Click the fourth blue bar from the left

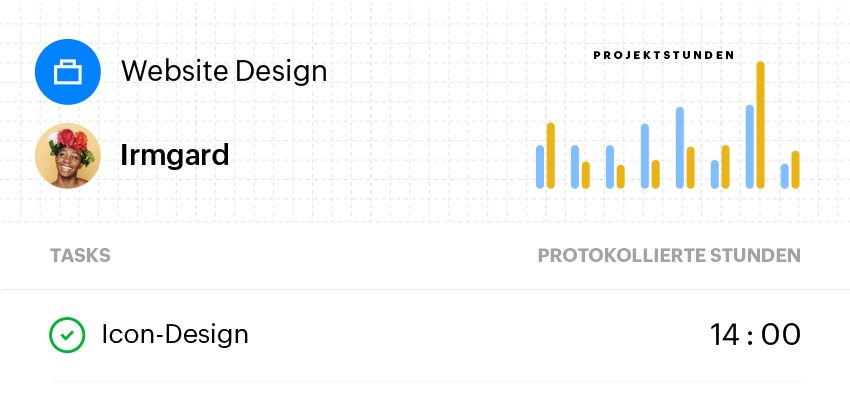tap(645, 156)
